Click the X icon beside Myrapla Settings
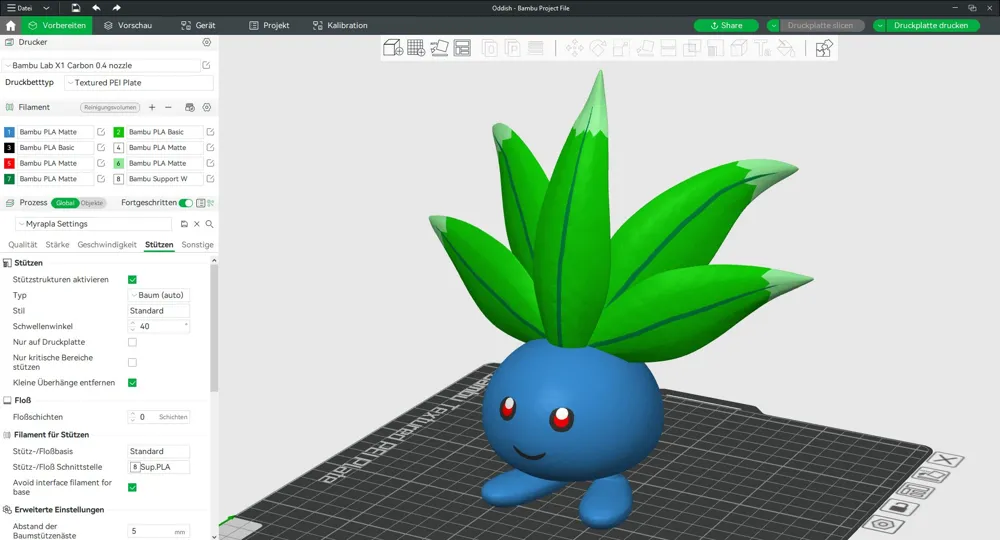1000x540 pixels. pos(197,224)
